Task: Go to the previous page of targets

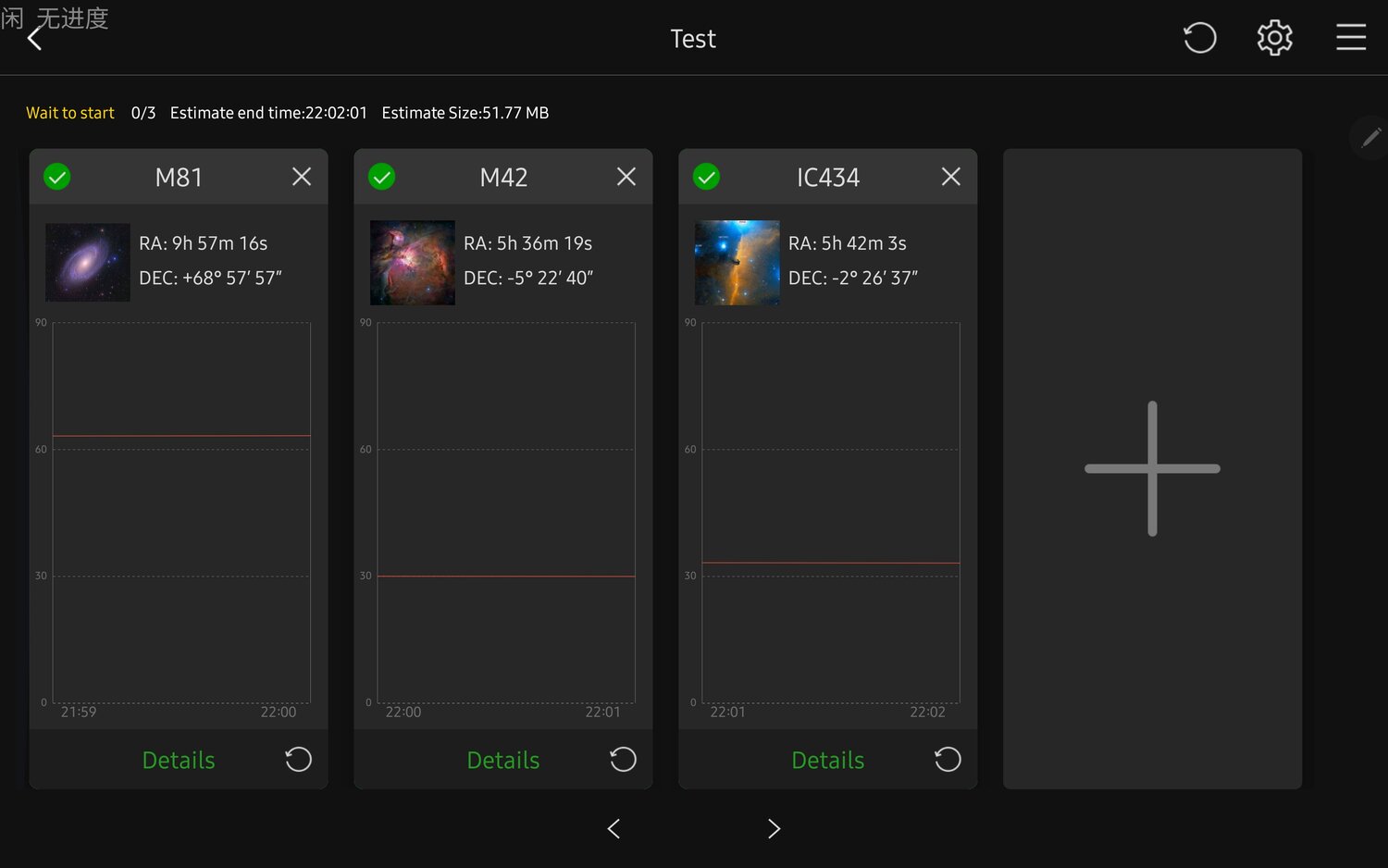Action: click(613, 829)
